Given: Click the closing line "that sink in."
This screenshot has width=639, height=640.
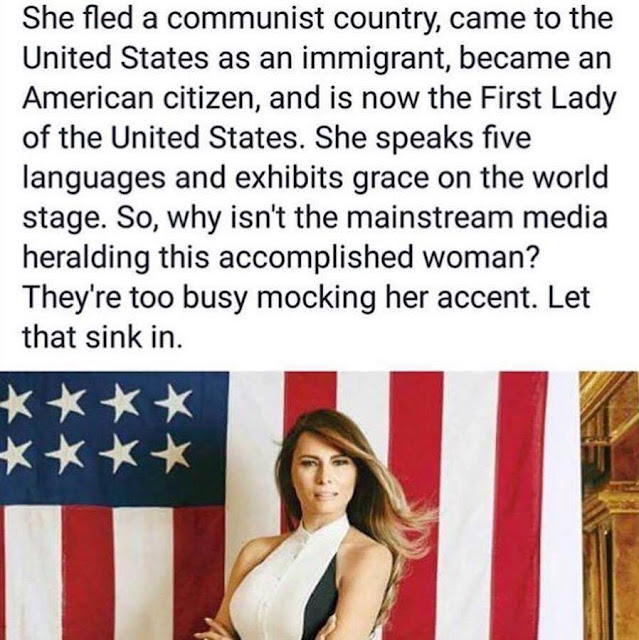Looking at the screenshot, I should tap(102, 337).
